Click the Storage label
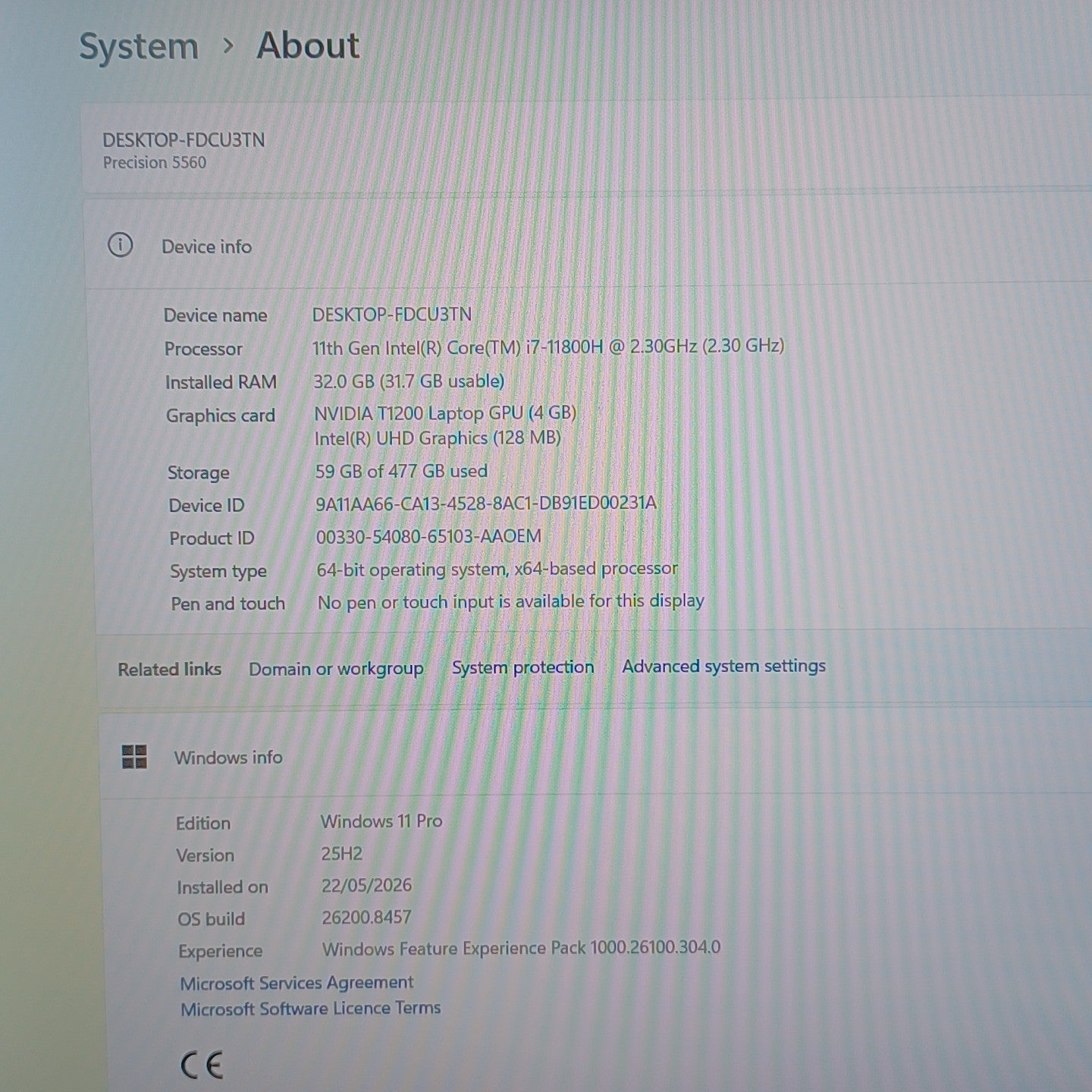This screenshot has width=1092, height=1092. coord(199,473)
